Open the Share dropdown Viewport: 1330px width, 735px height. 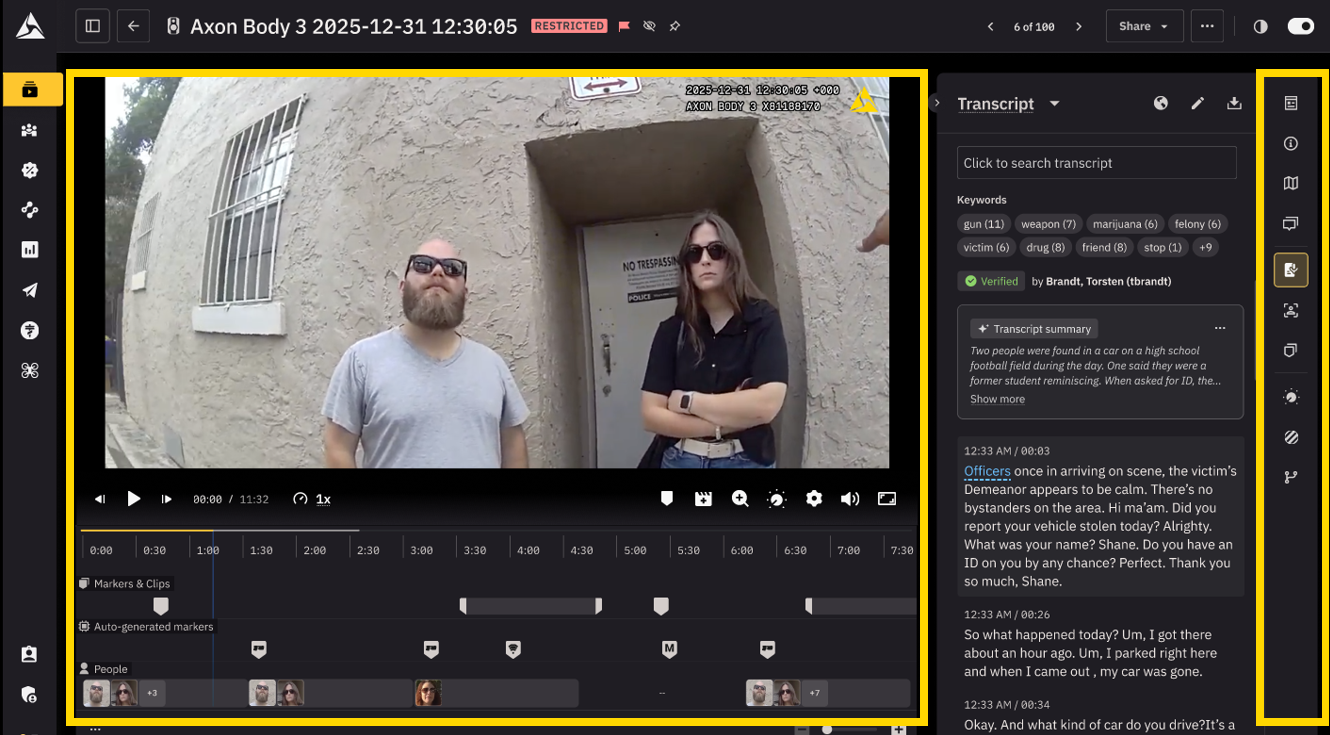pyautogui.click(x=1144, y=26)
